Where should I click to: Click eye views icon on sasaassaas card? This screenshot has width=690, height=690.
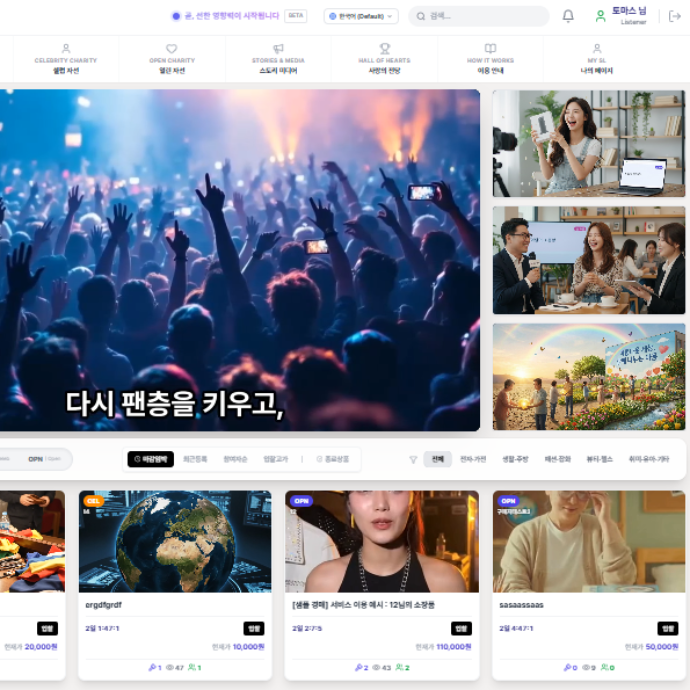pos(586,668)
